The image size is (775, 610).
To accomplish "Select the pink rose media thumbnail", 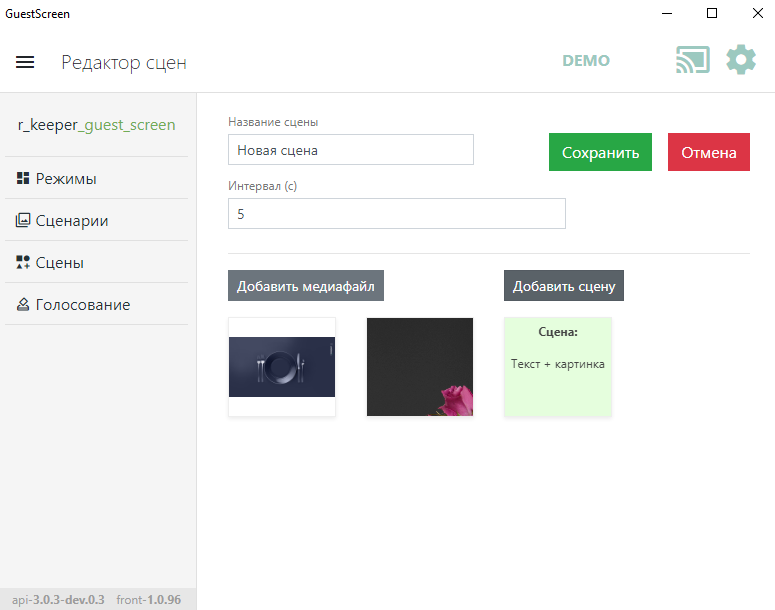I will 420,367.
